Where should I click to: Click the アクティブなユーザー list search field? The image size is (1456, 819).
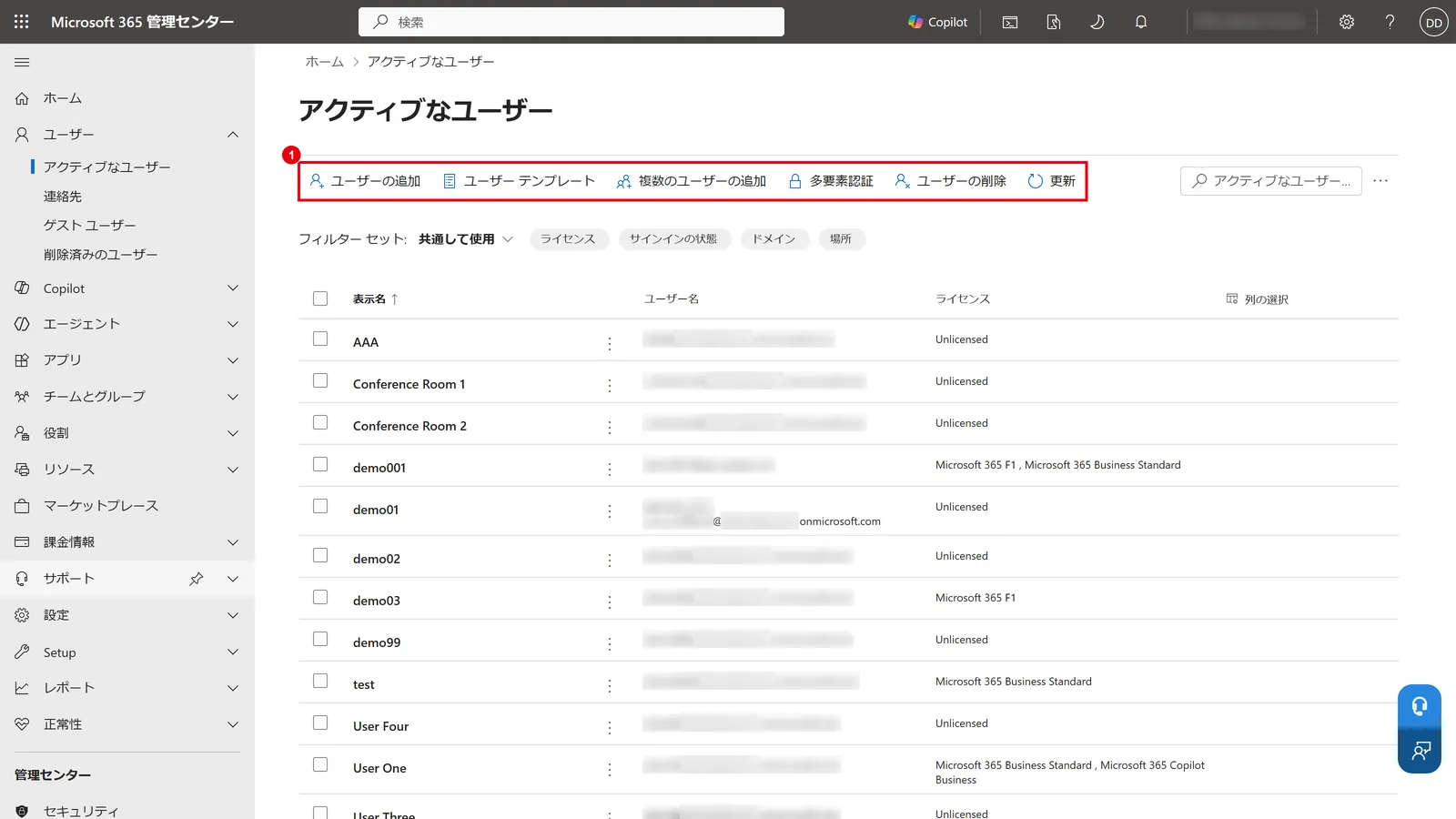(1271, 181)
